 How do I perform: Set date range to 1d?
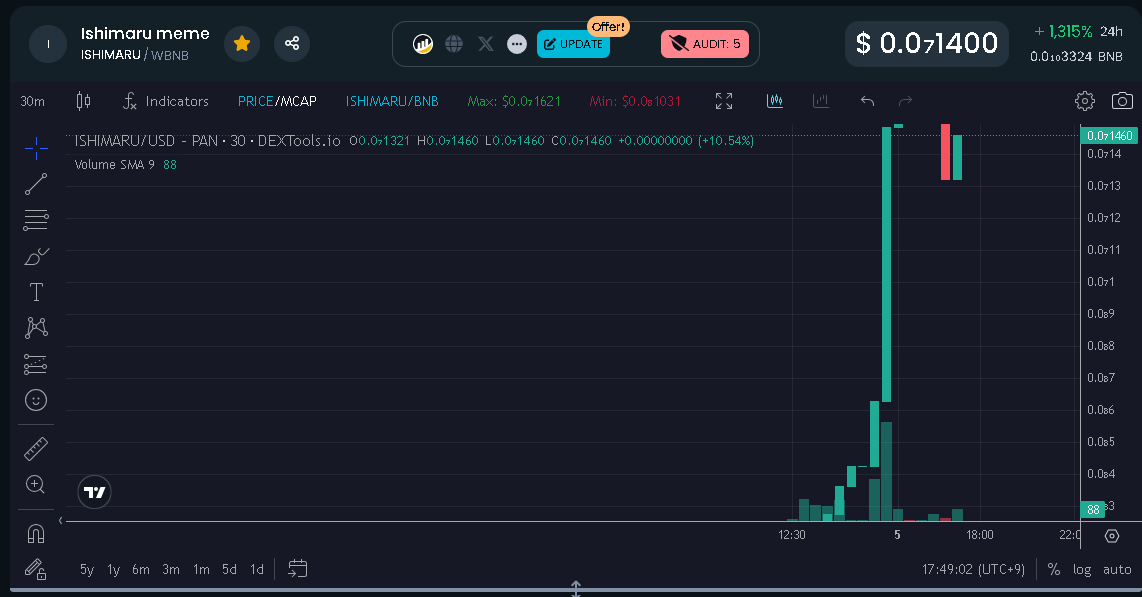click(257, 569)
